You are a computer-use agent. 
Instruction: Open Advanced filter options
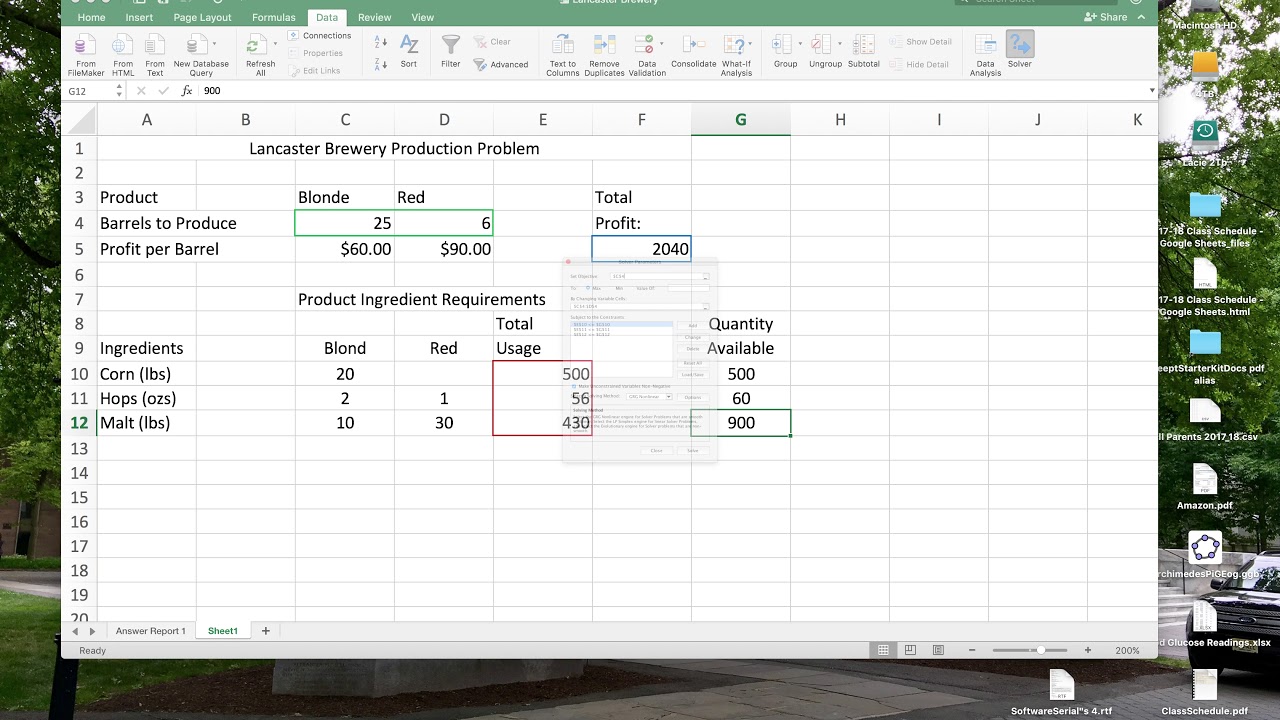502,64
